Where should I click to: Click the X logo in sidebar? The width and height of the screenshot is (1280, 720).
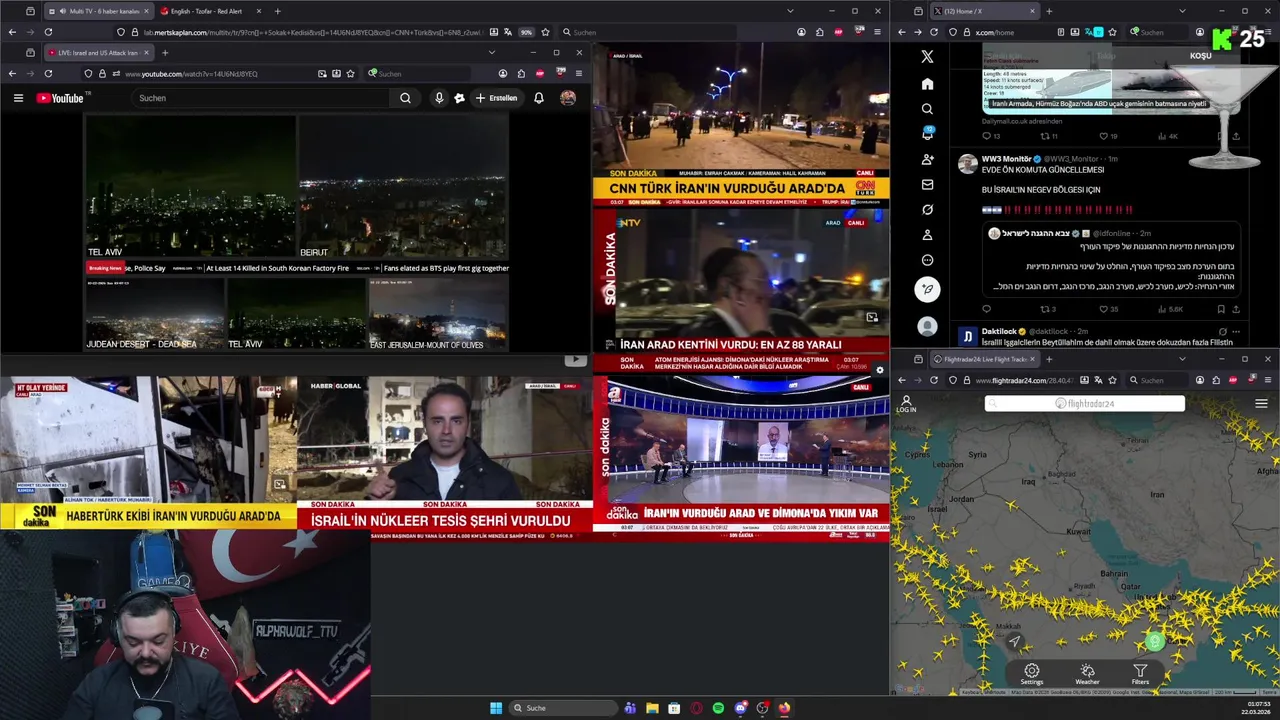(927, 57)
